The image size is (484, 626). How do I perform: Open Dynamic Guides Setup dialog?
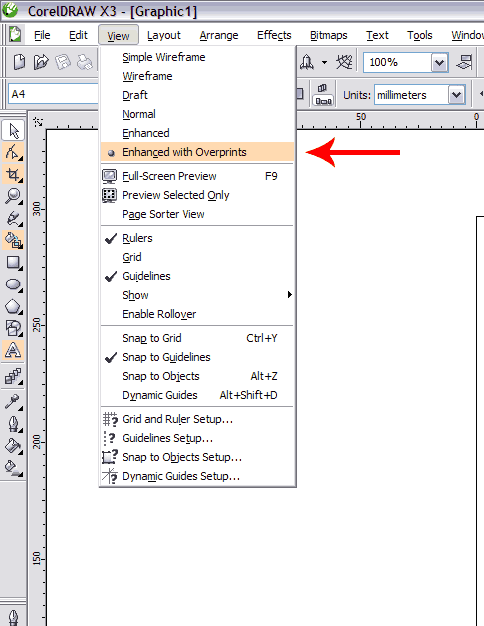(x=197, y=476)
